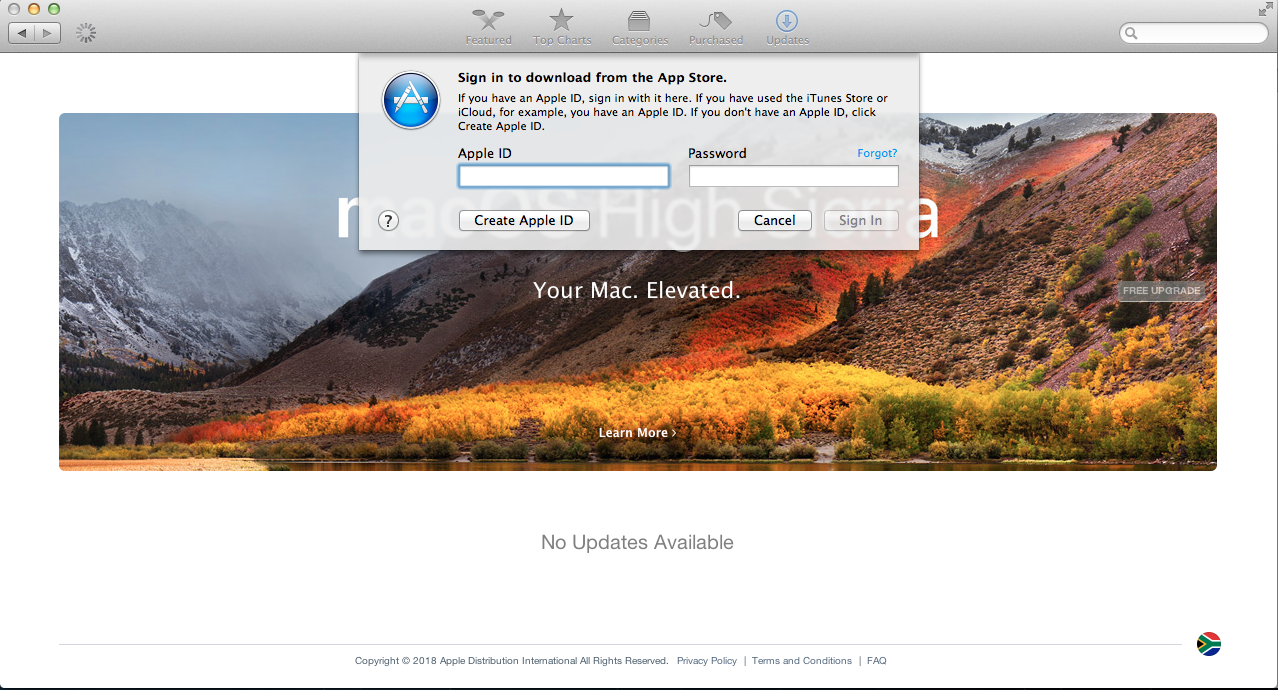Cancel the sign-in dialog
This screenshot has height=690, width=1278.
coord(775,220)
